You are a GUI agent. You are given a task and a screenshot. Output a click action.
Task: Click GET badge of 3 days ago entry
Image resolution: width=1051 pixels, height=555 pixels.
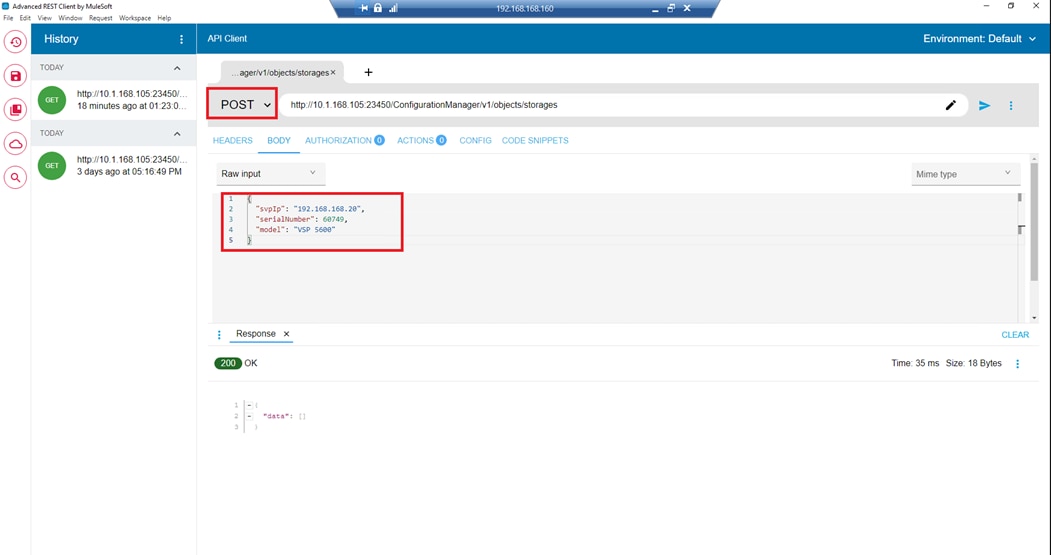(x=52, y=166)
